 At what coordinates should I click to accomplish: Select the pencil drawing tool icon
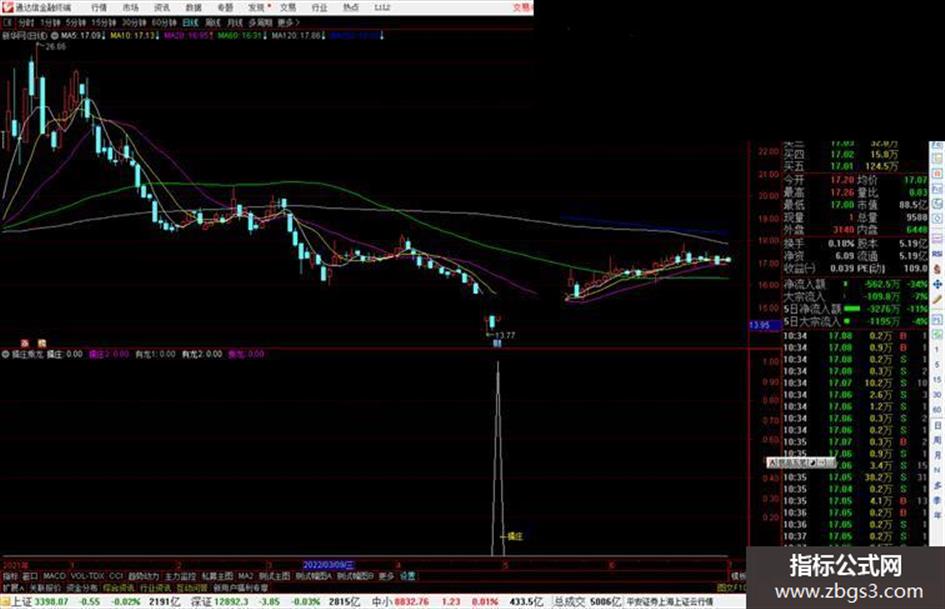[937, 300]
